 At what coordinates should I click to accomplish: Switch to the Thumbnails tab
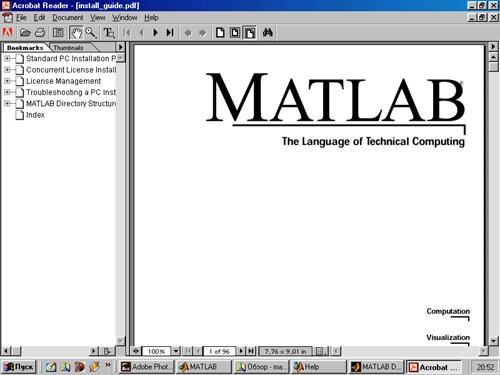68,48
